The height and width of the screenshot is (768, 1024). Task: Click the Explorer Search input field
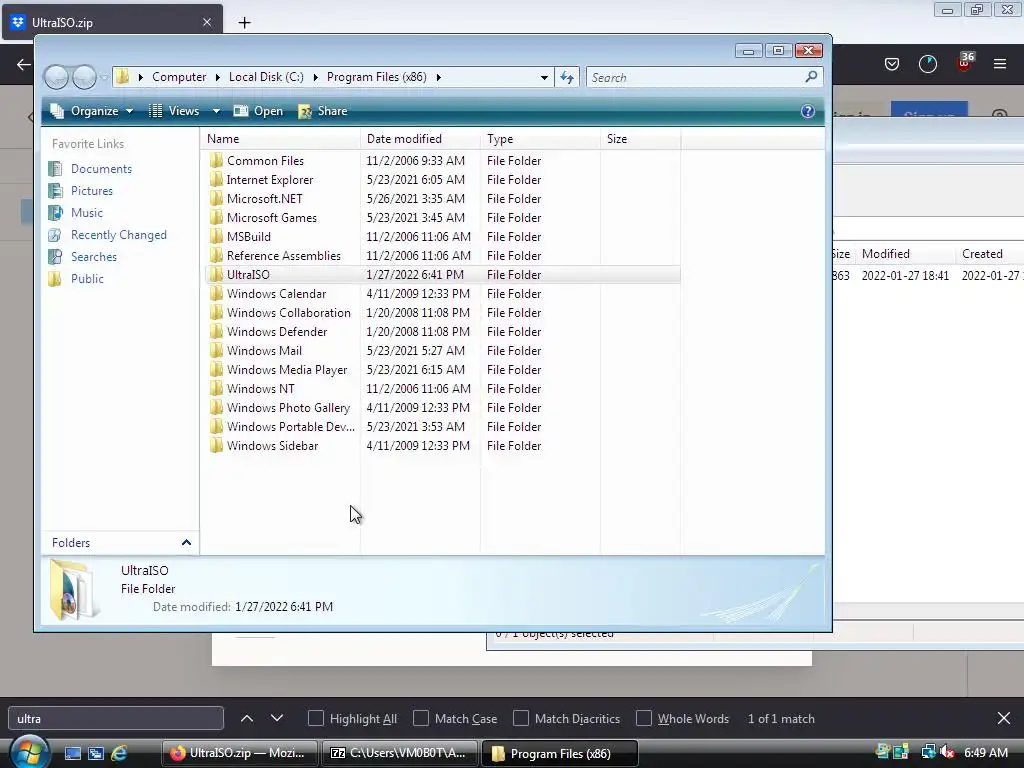pos(696,78)
